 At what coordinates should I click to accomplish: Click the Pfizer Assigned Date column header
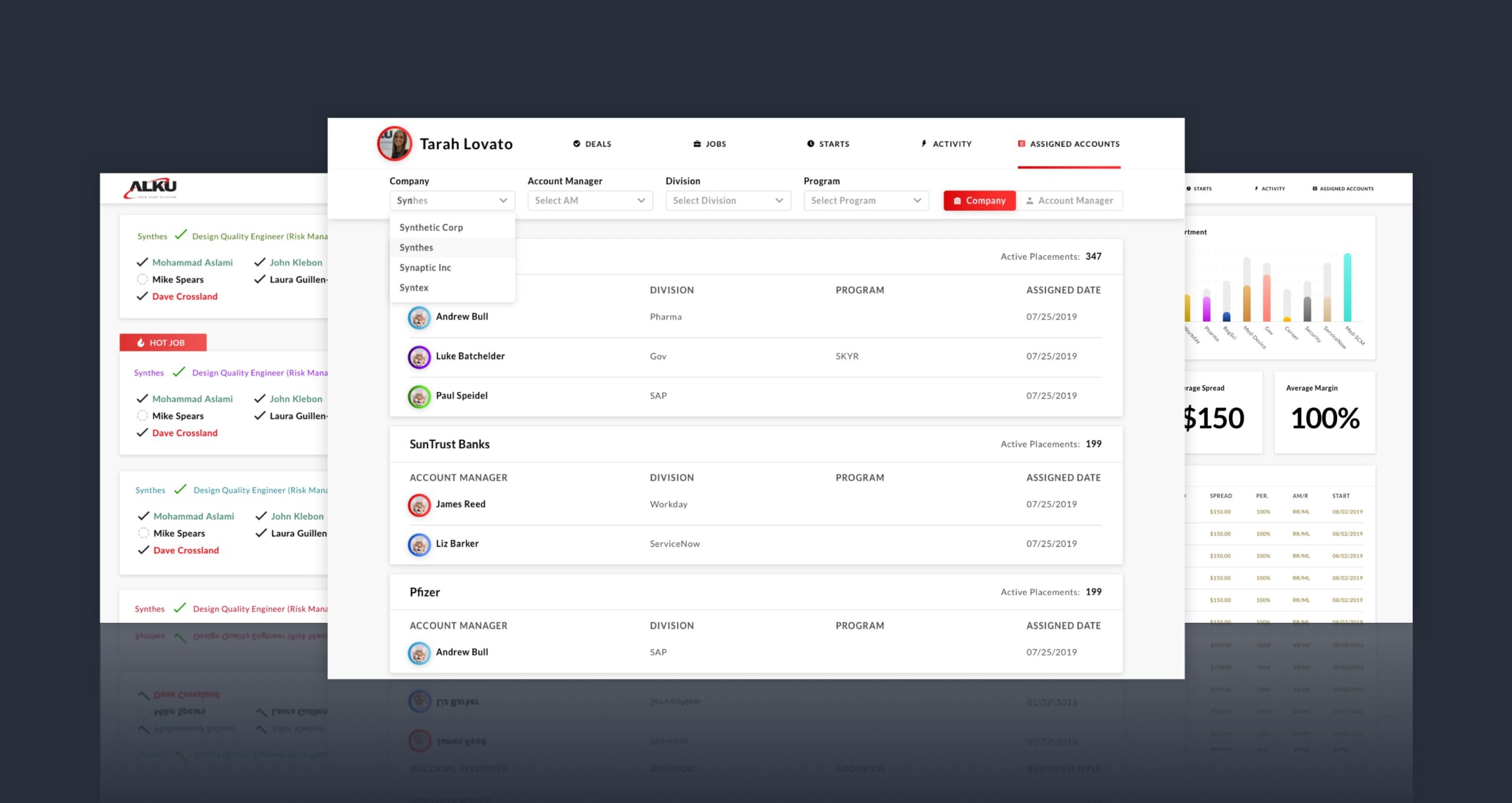coord(1063,626)
